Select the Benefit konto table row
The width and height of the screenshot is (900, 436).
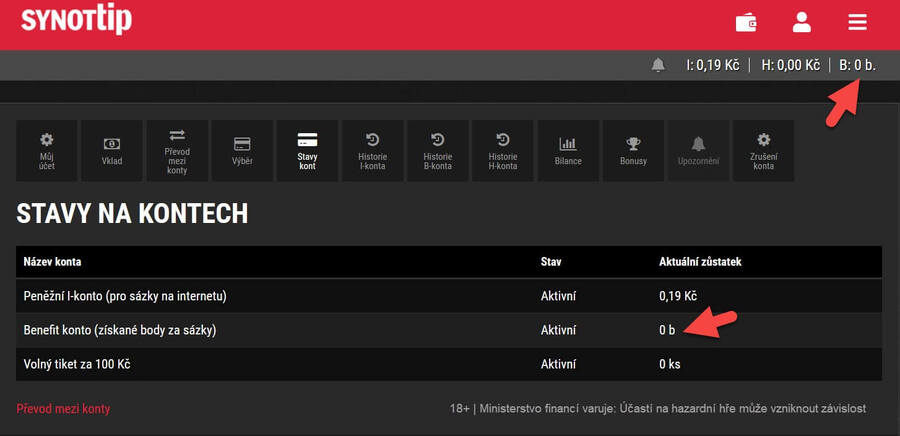click(448, 330)
